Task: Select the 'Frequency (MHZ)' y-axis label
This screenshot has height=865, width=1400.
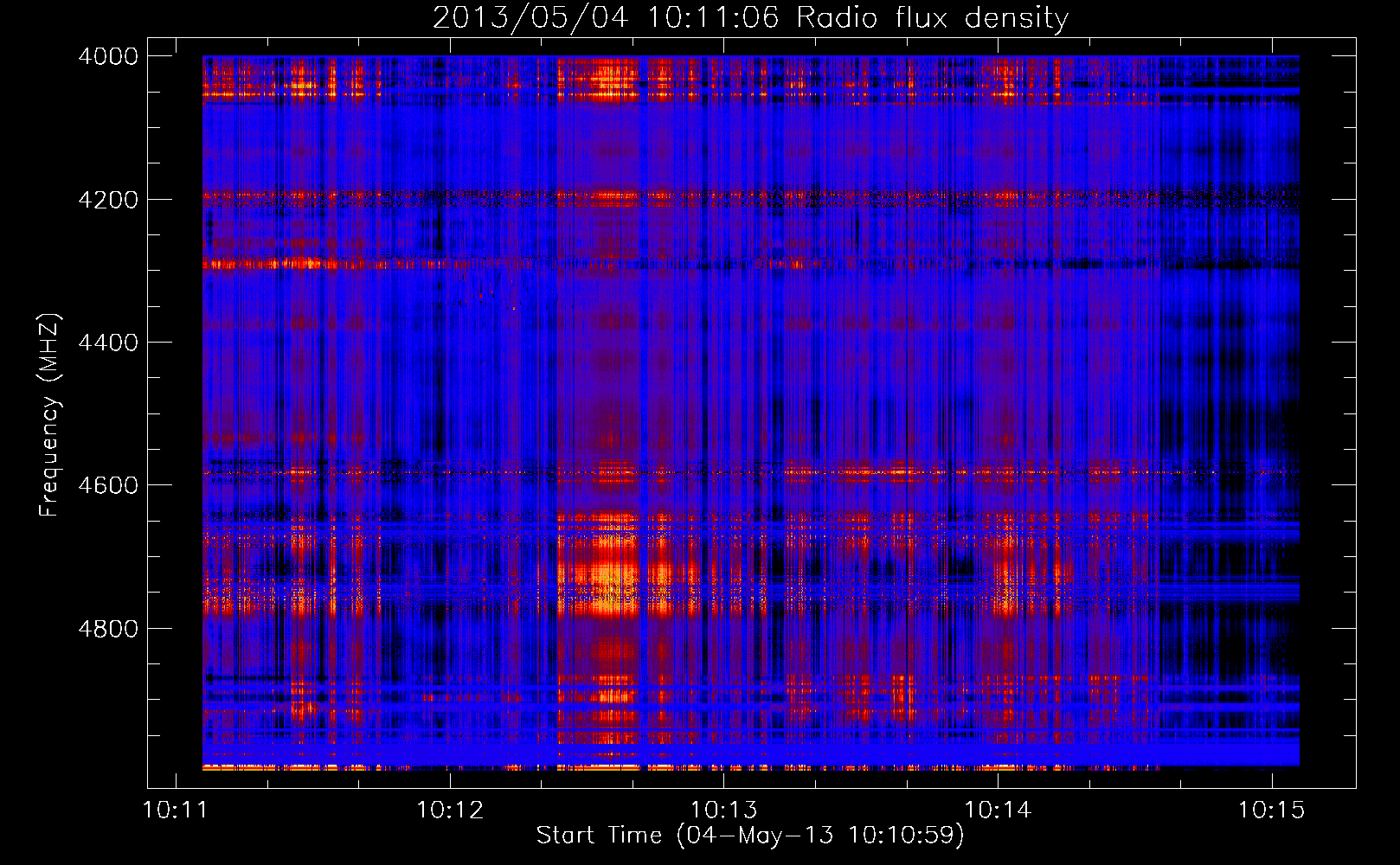Action: click(50, 414)
